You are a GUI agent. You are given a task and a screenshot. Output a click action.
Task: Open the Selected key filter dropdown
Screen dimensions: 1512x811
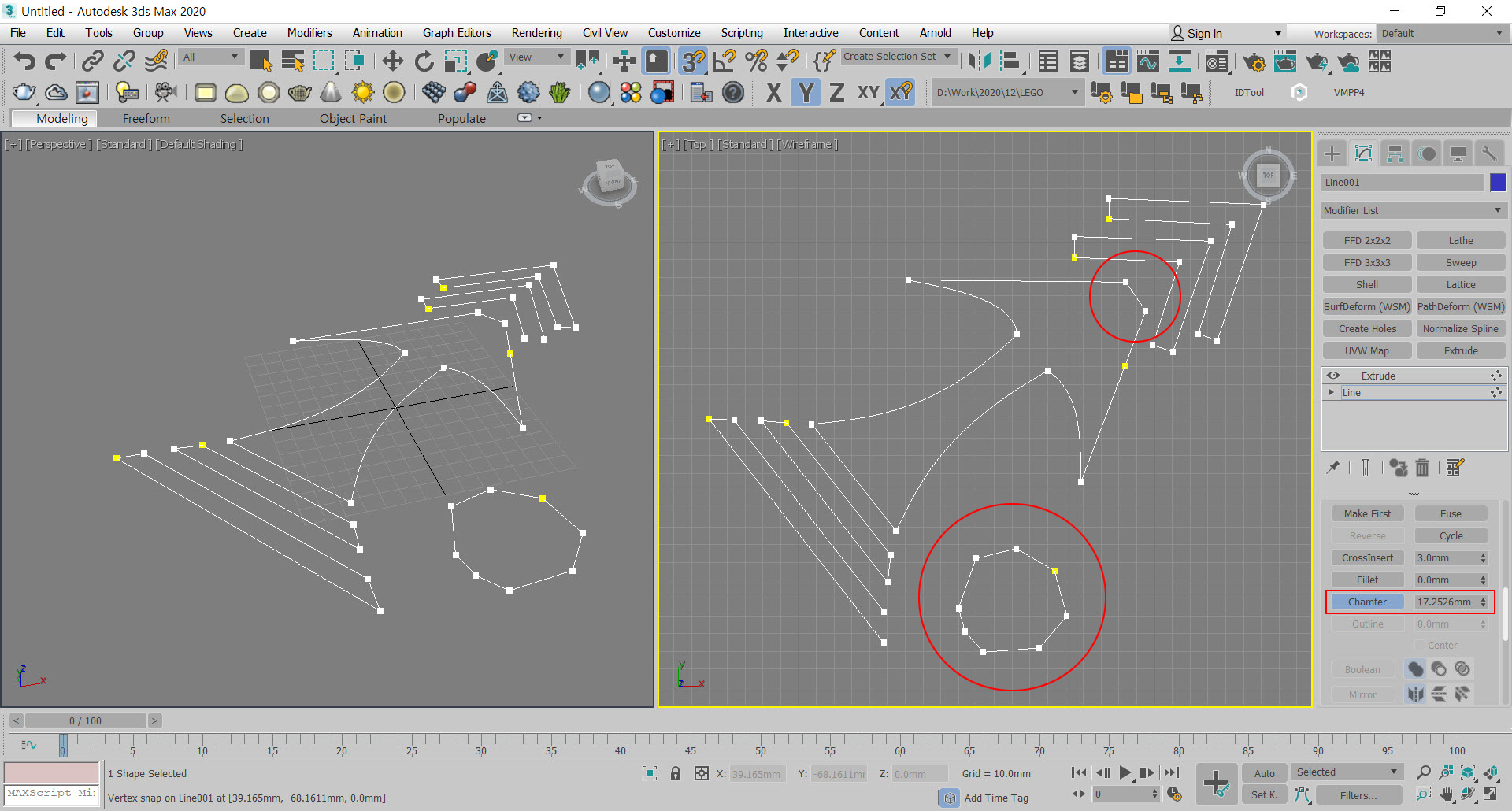[1347, 772]
